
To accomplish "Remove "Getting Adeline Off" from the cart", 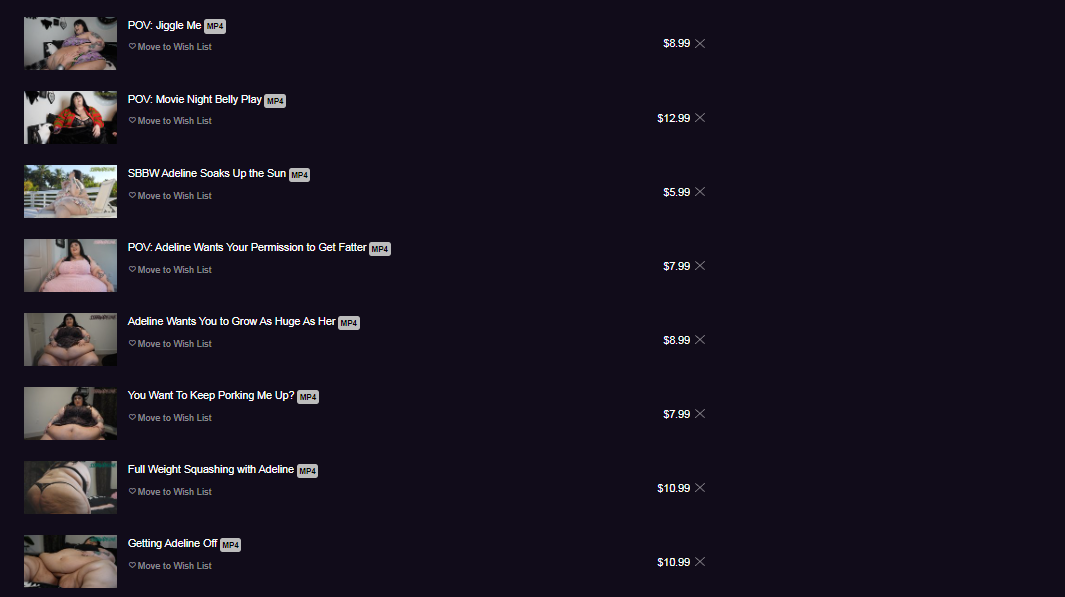I will click(x=700, y=562).
